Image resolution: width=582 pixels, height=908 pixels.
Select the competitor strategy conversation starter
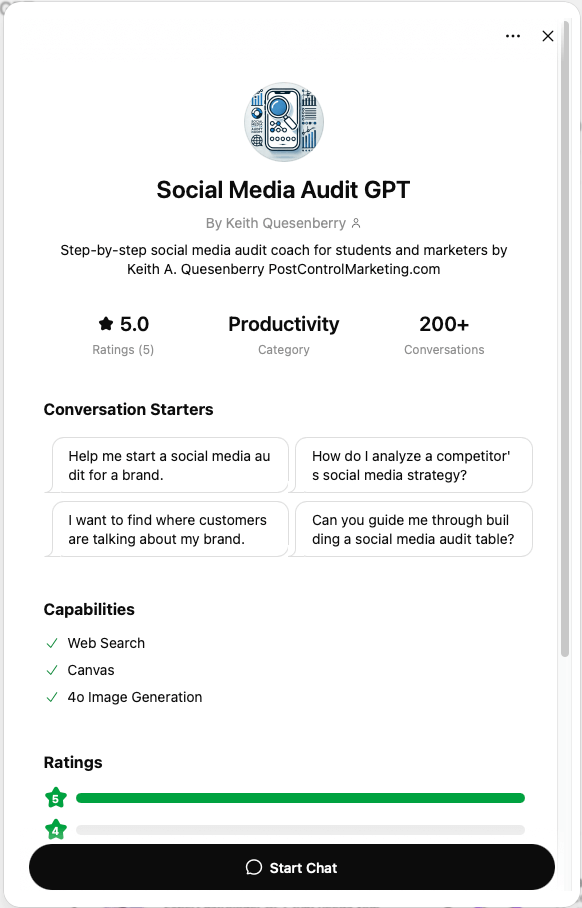(412, 465)
